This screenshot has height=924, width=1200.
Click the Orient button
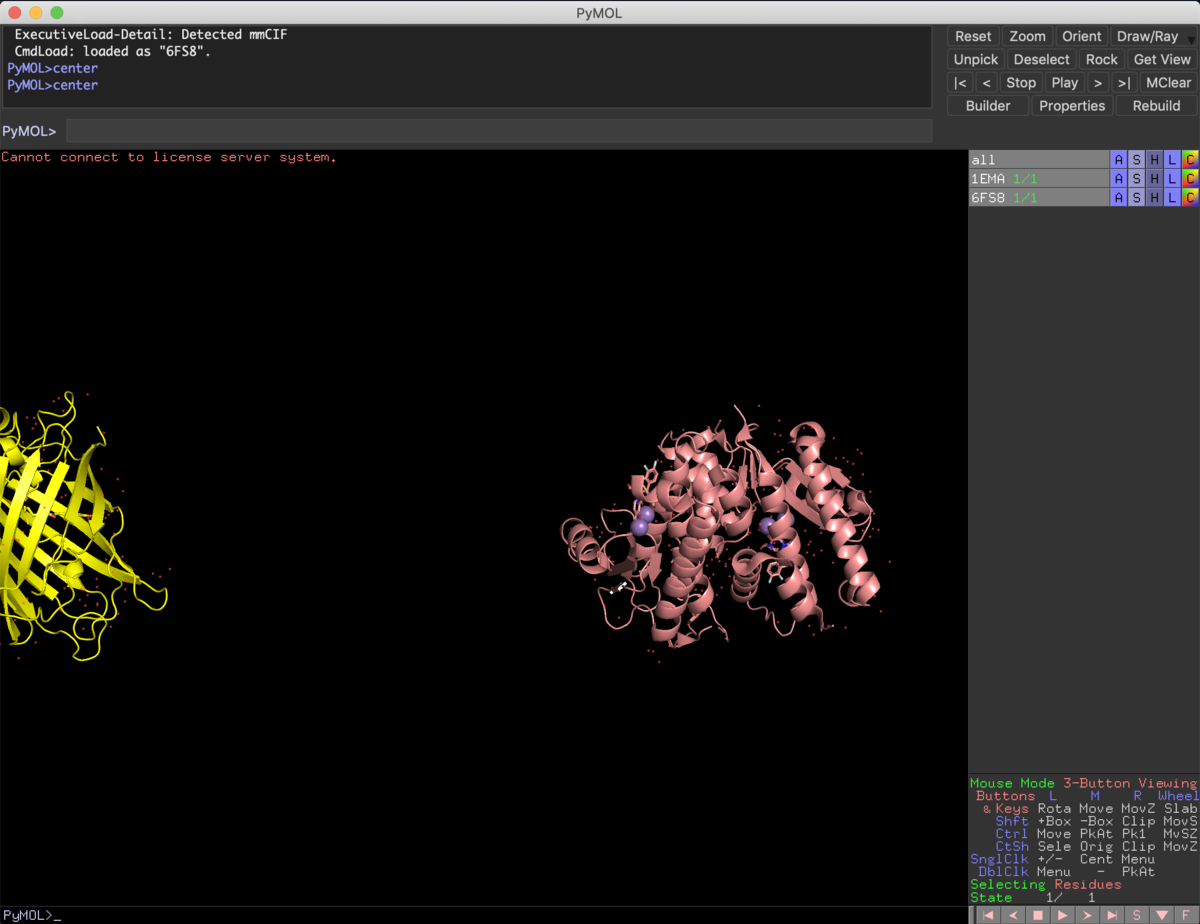[x=1082, y=36]
